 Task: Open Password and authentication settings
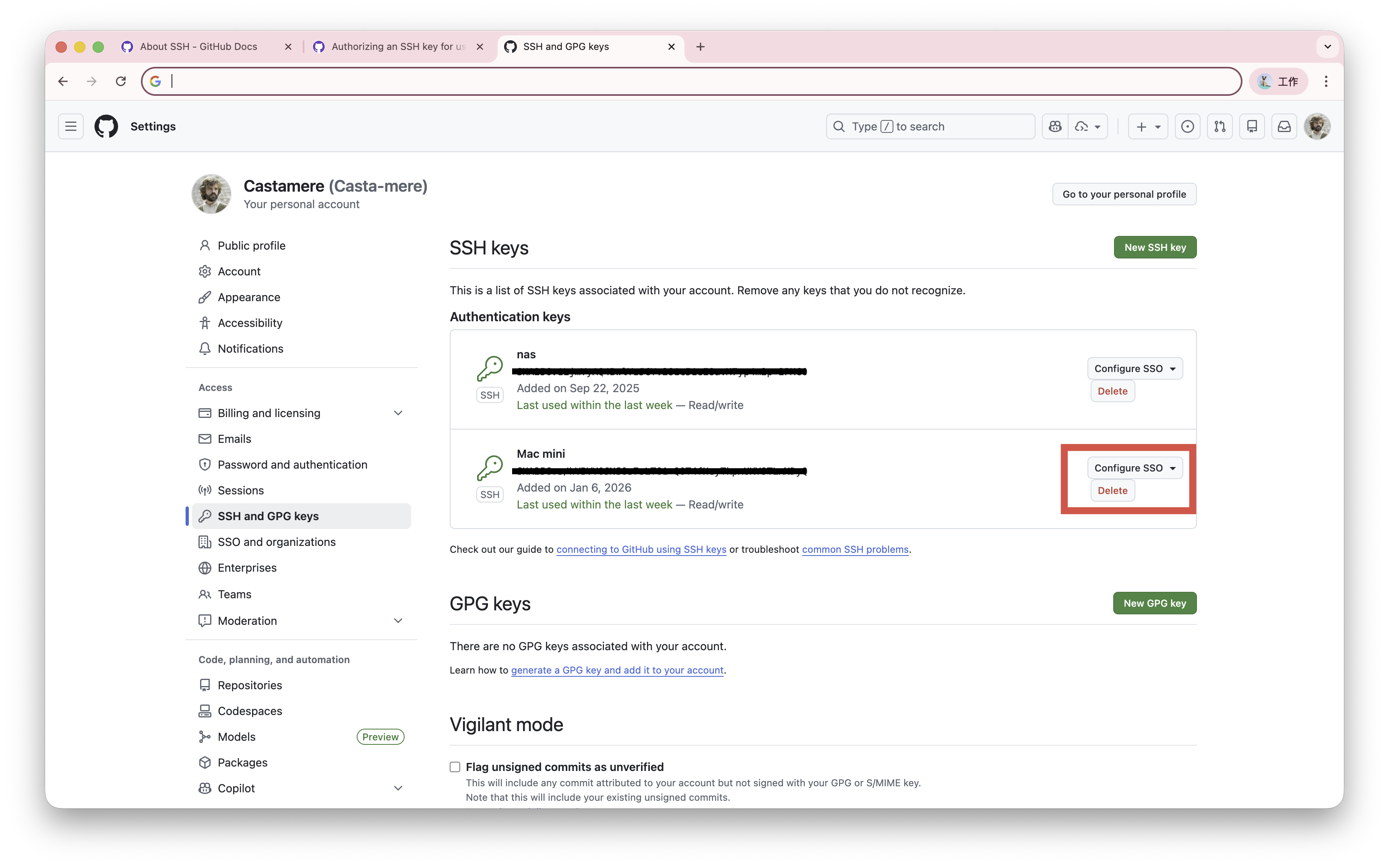coord(292,465)
